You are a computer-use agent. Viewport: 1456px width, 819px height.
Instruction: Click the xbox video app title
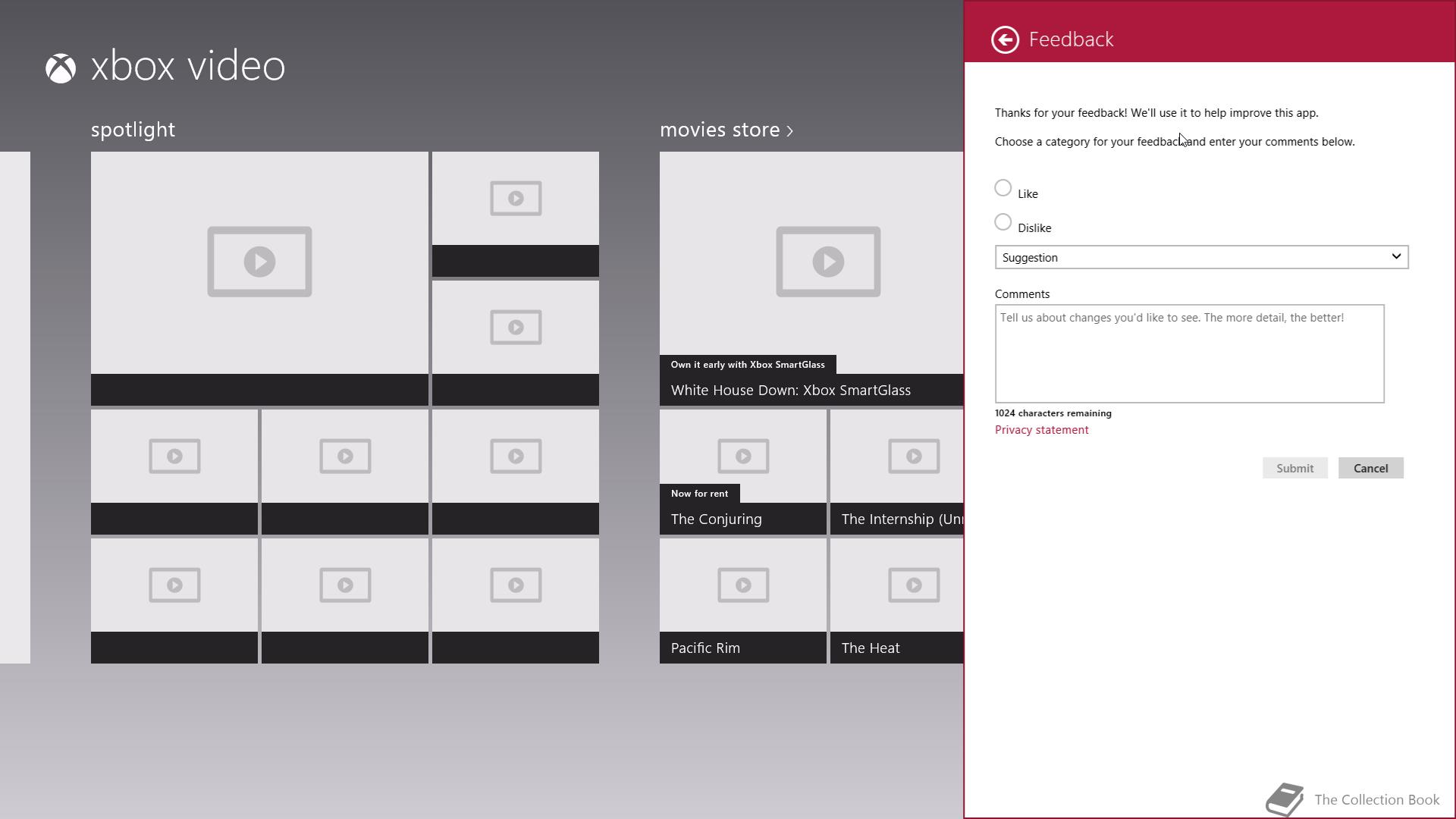point(188,66)
